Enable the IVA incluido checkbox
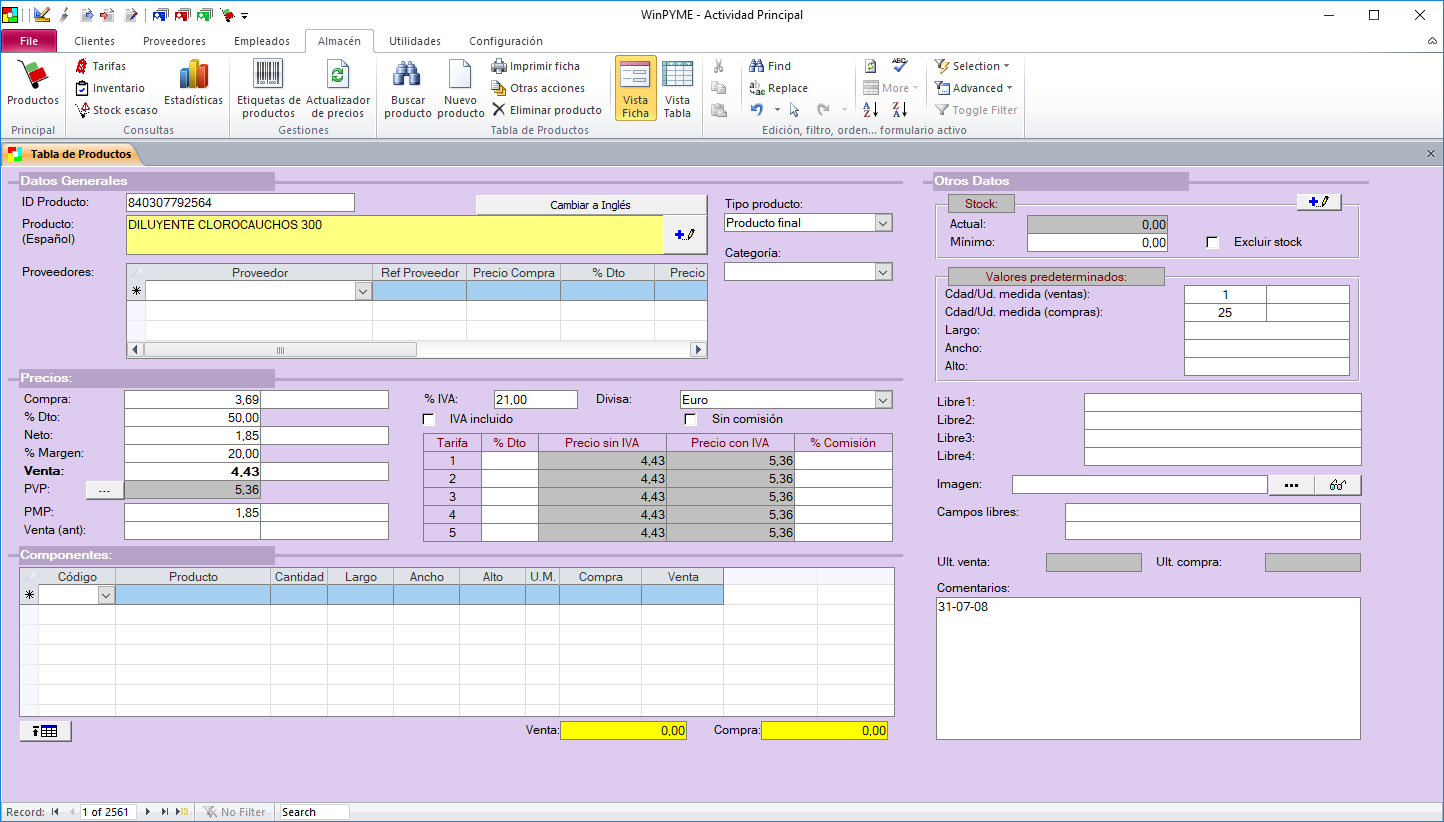 pos(429,419)
